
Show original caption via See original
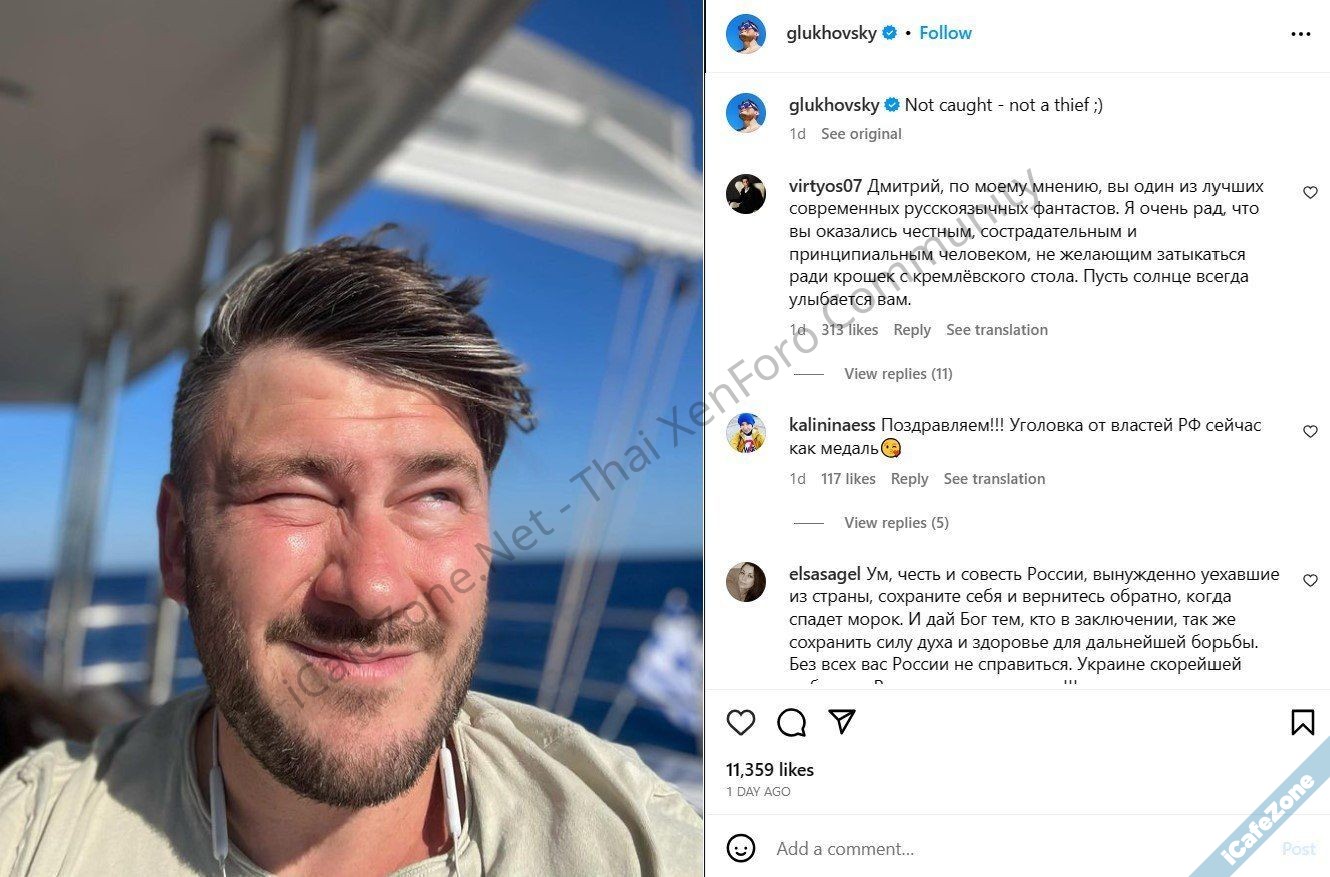[x=861, y=134]
